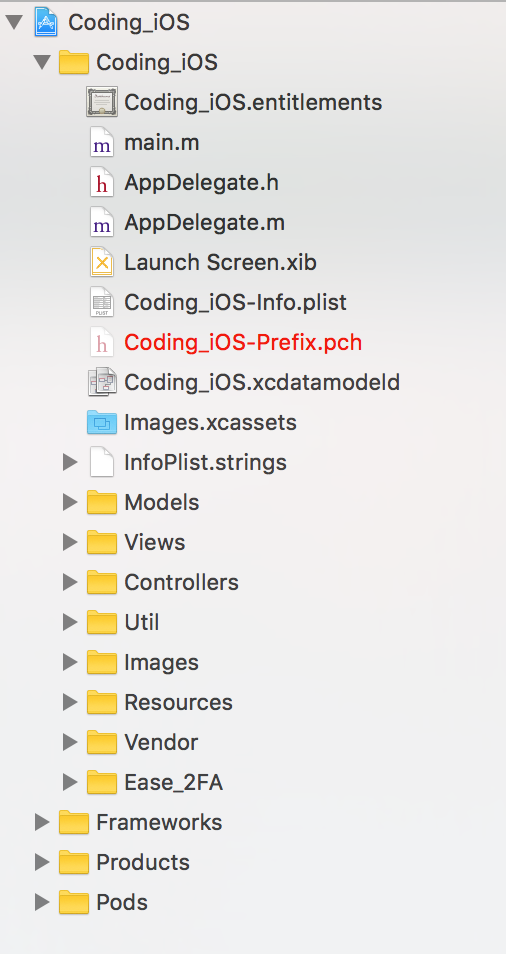The width and height of the screenshot is (506, 954).
Task: Select the Frameworks group
Action: [159, 822]
